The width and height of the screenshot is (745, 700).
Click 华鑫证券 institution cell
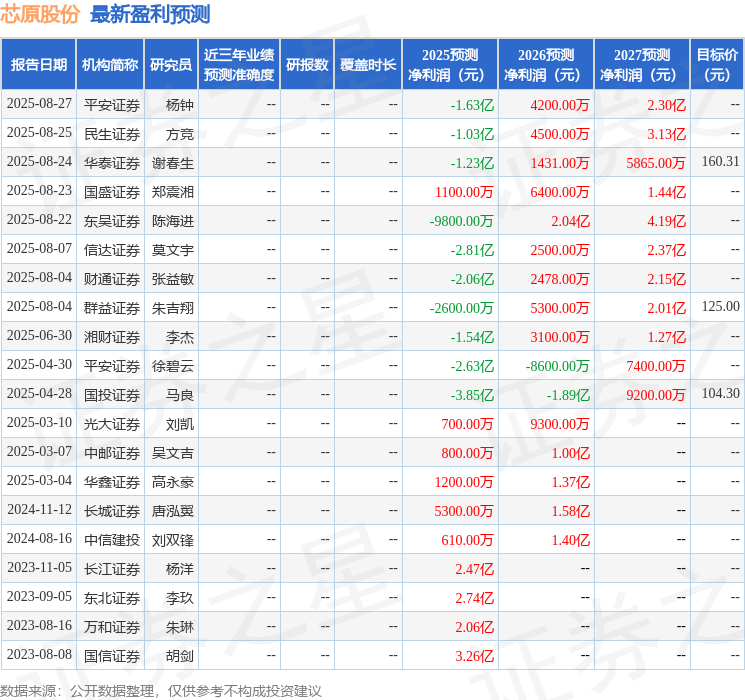112,482
